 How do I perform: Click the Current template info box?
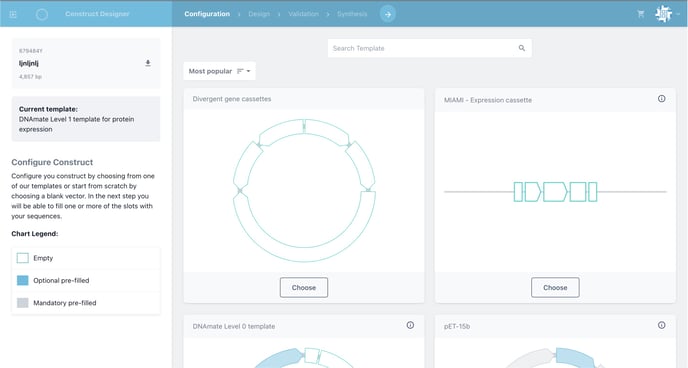point(86,119)
